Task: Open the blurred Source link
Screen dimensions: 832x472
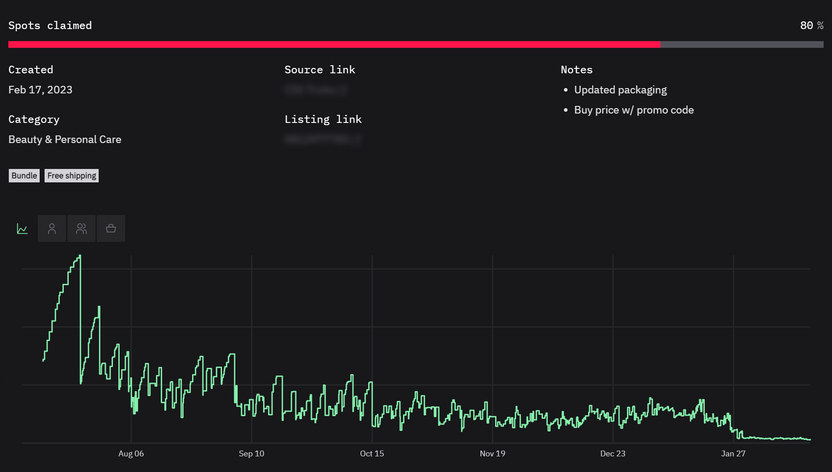Action: (x=316, y=90)
